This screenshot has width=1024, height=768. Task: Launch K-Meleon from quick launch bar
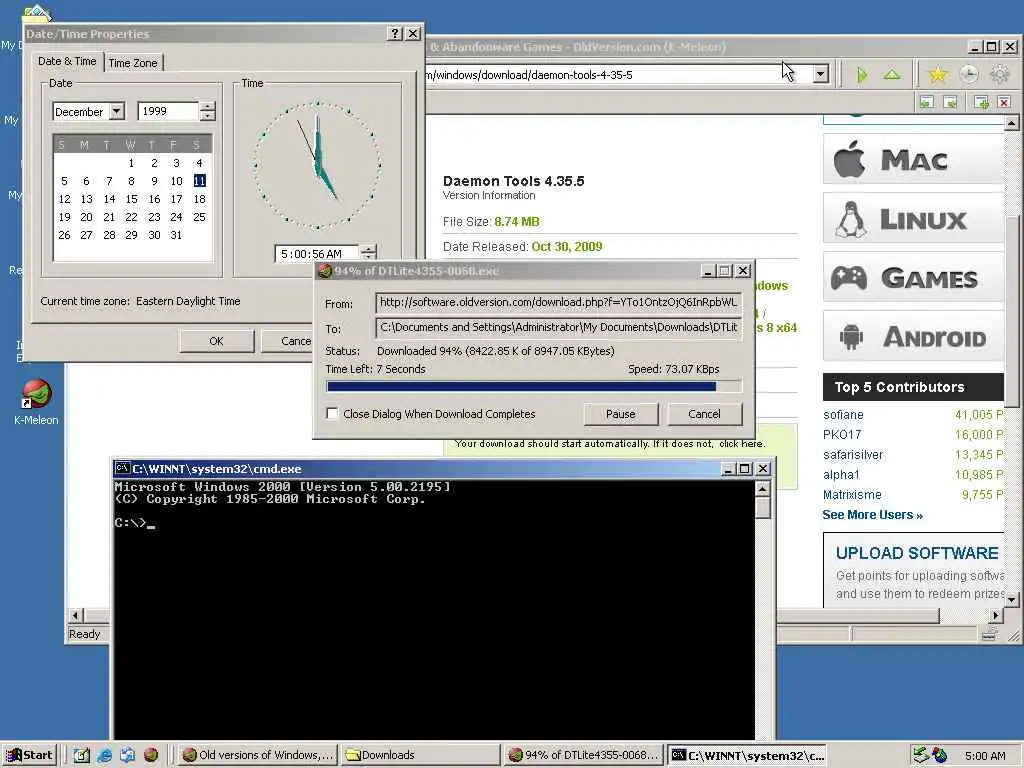151,755
